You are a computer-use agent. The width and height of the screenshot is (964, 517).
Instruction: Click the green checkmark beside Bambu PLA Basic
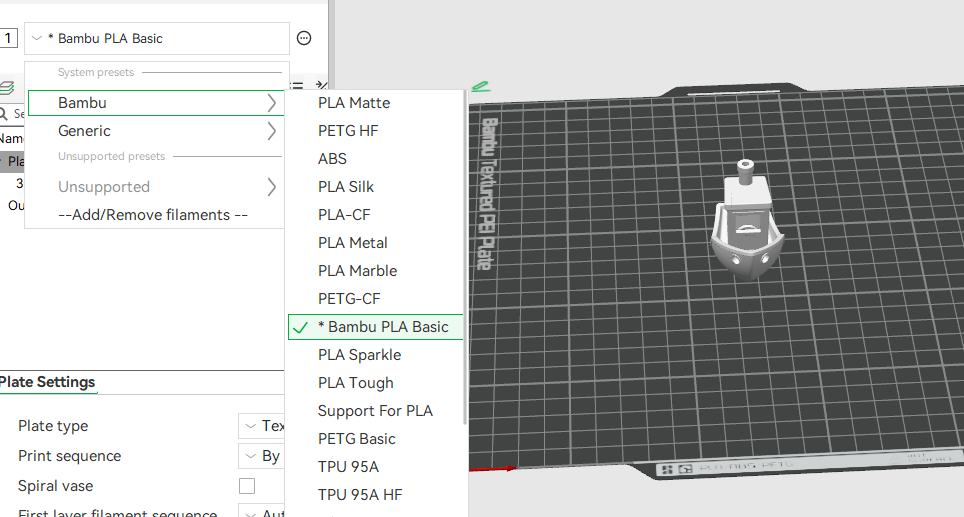pos(301,327)
